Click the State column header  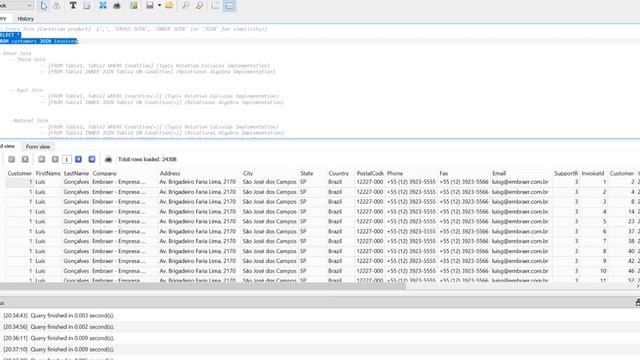[313, 173]
